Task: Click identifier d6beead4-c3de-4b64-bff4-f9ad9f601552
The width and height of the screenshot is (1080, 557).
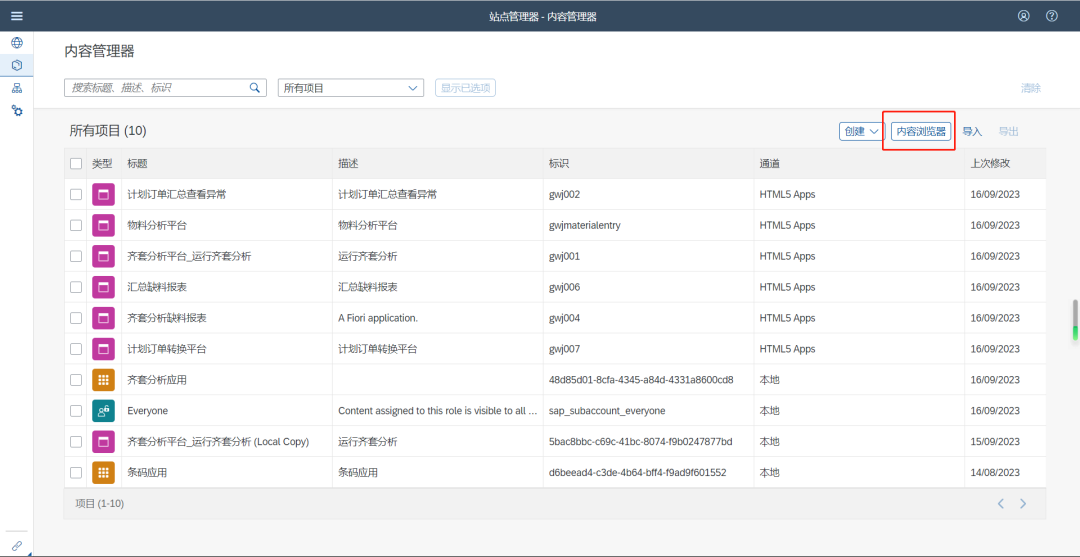Action: [638, 472]
